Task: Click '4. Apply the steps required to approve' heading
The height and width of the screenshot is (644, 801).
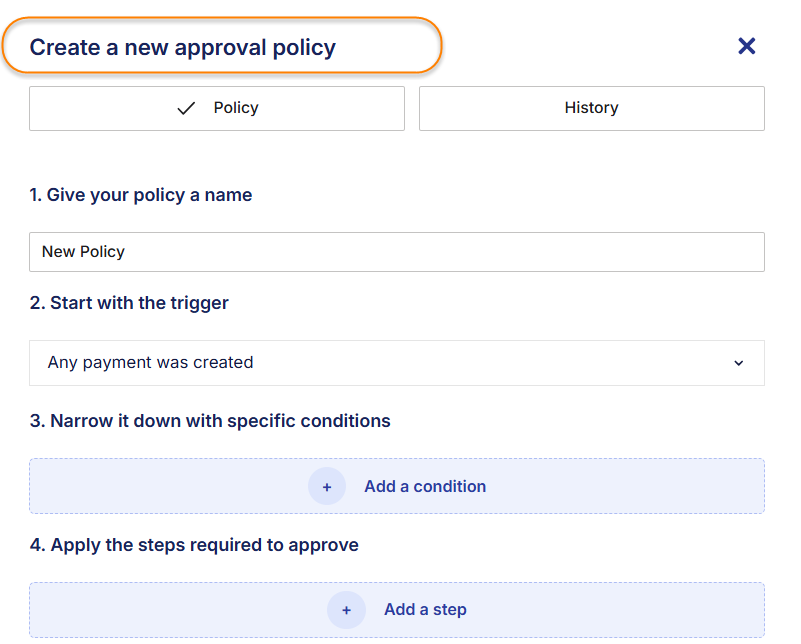Action: [x=194, y=545]
